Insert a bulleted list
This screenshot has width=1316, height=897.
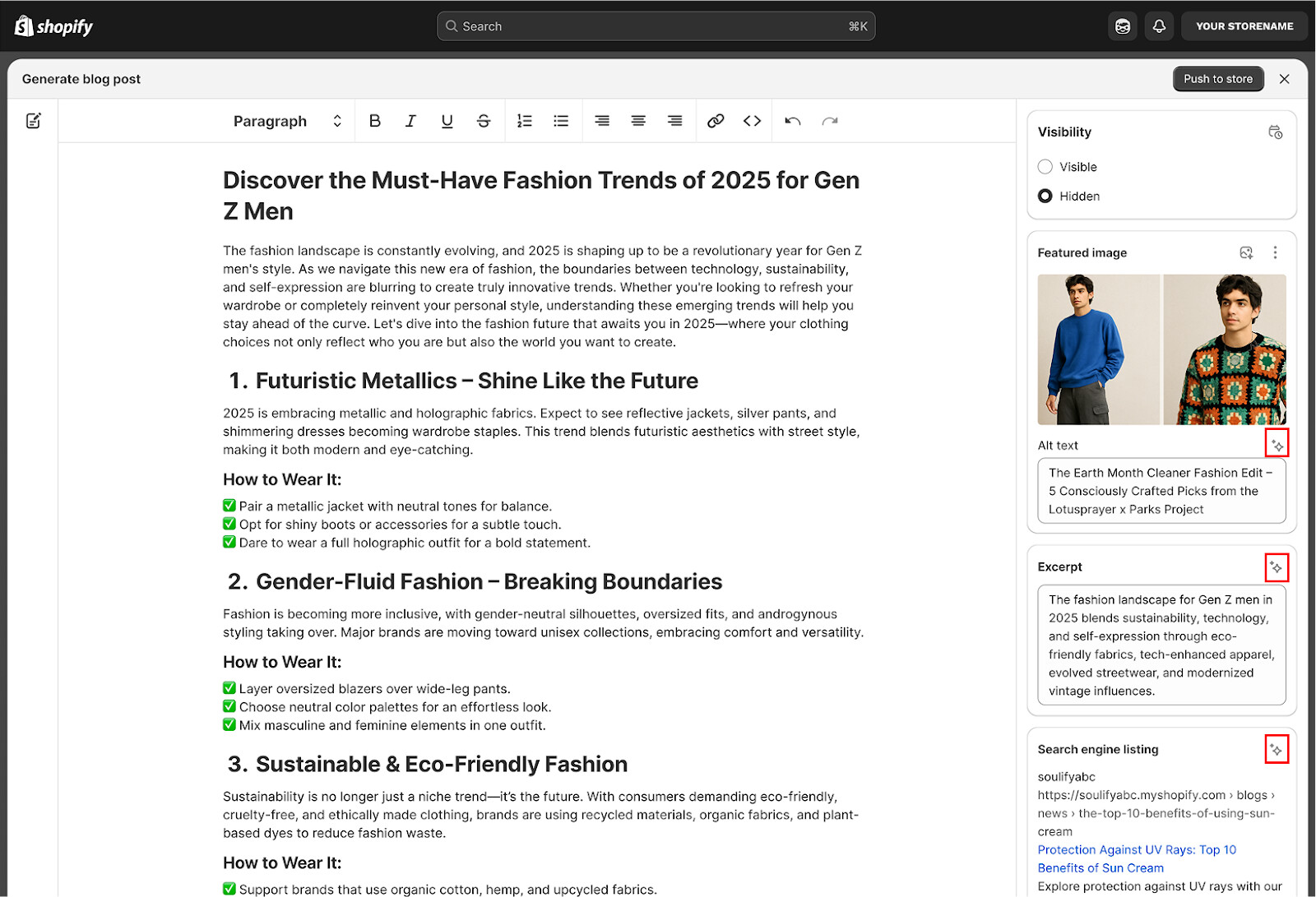[x=561, y=121]
